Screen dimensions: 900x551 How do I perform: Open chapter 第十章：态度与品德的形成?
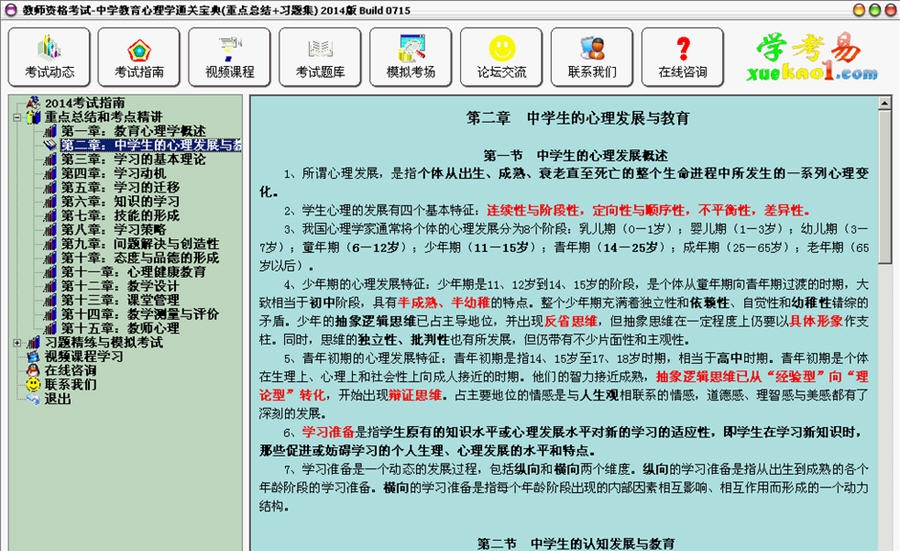[x=140, y=258]
